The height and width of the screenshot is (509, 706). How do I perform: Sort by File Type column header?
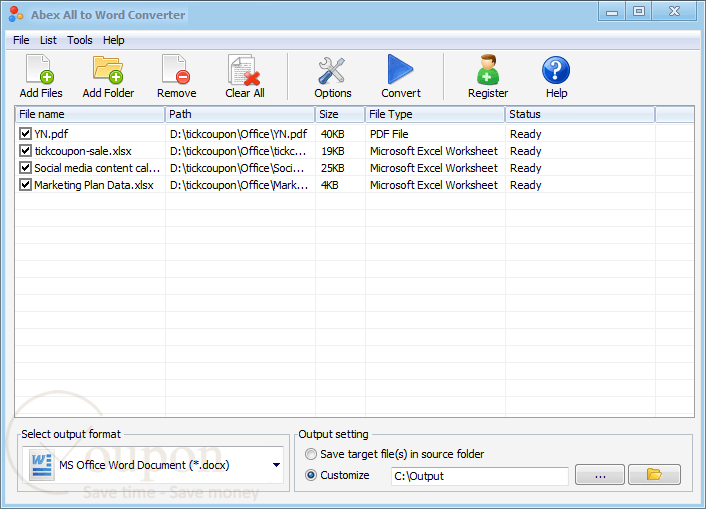435,114
